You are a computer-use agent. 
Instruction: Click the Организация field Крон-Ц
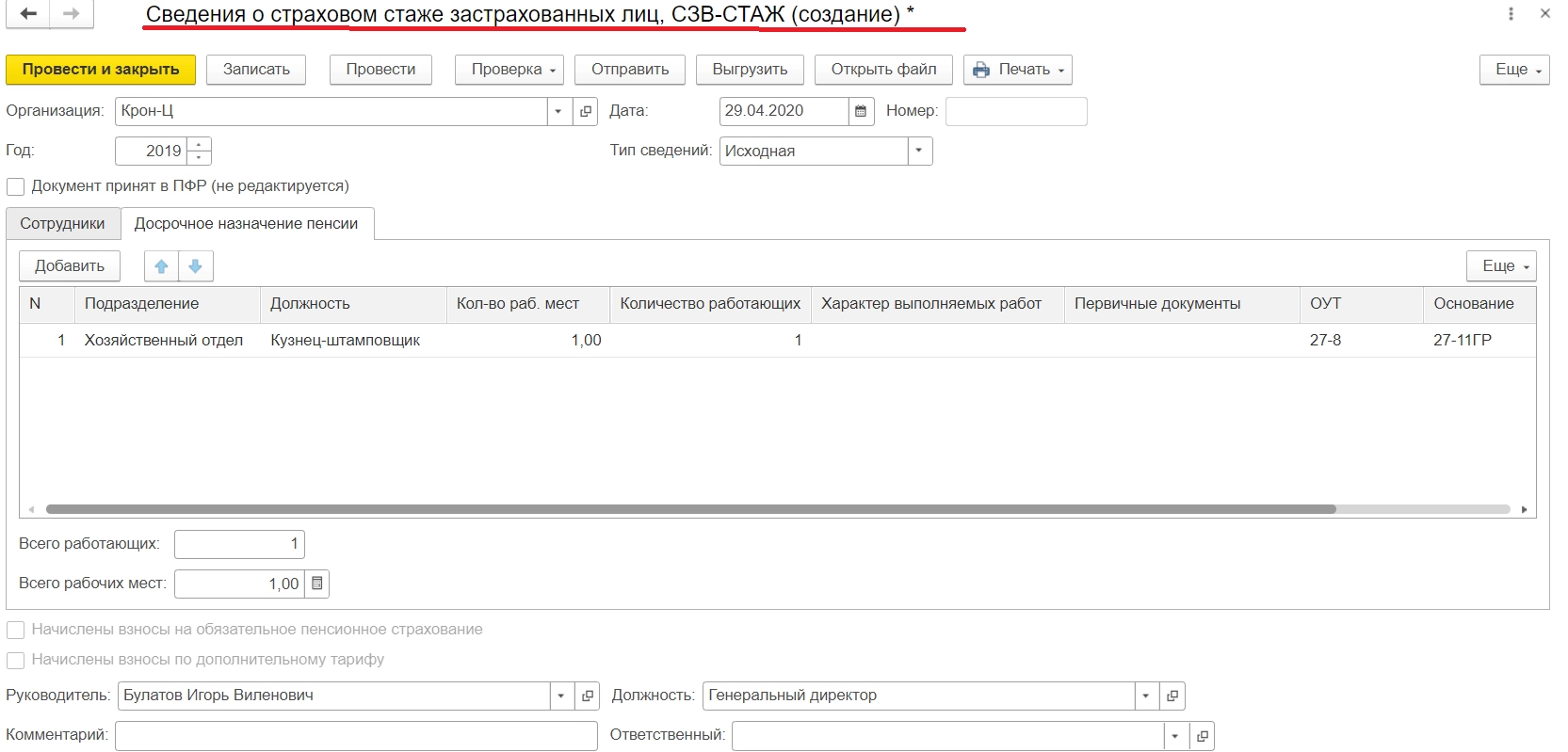[x=331, y=111]
